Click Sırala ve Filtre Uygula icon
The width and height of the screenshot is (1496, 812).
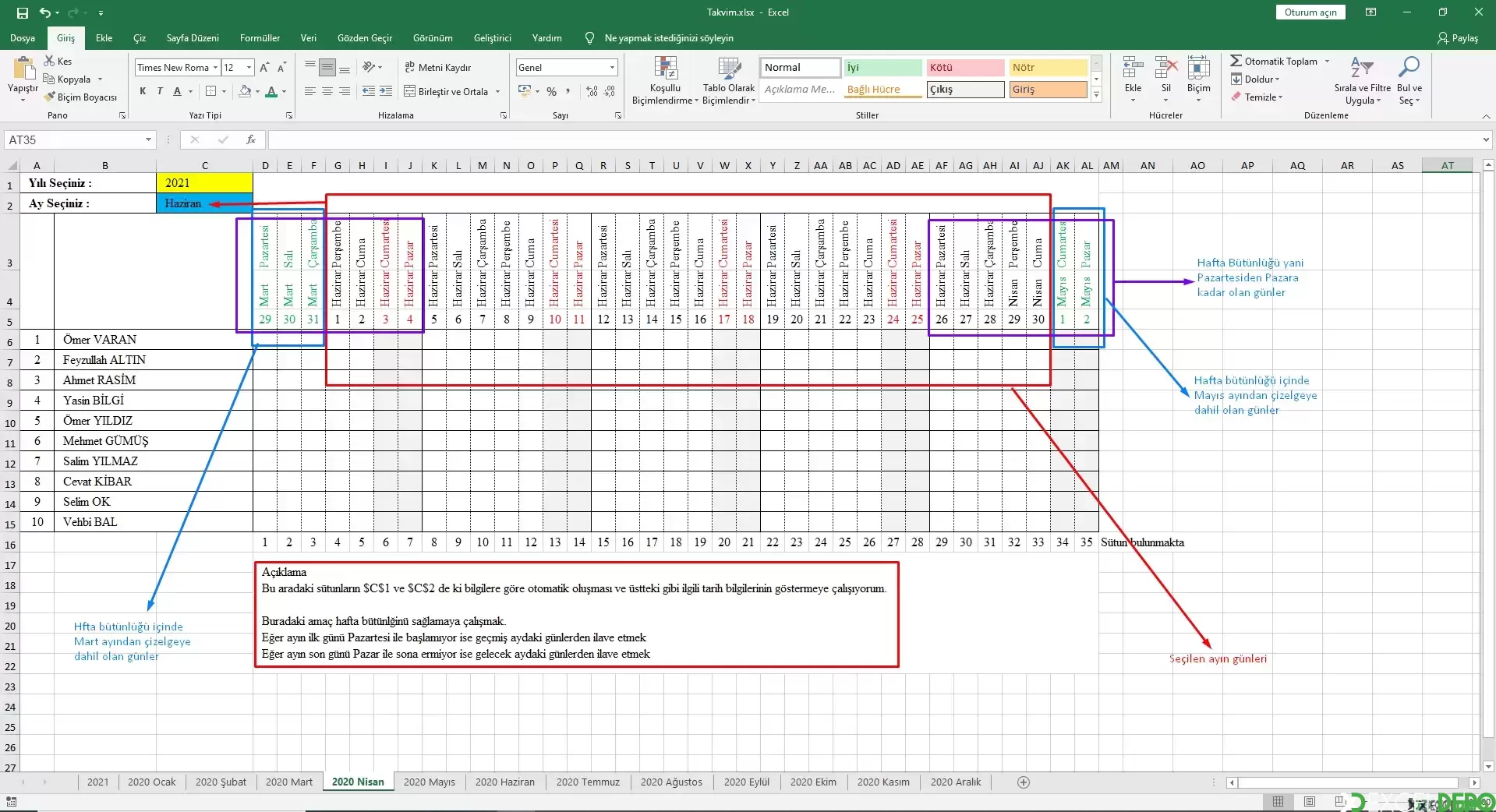point(1362,69)
